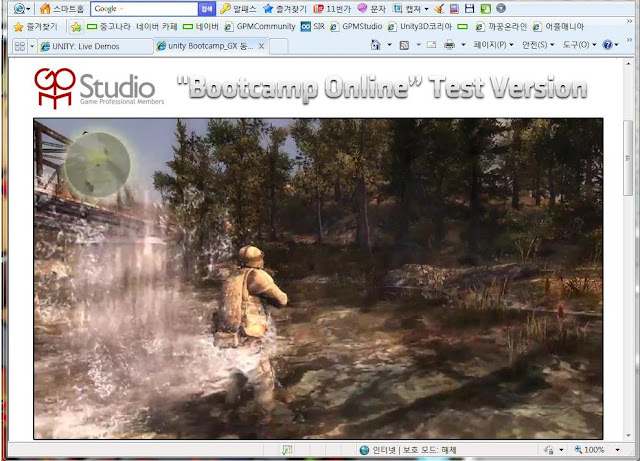Expand the command bar overflow chevron
640x461 pixels.
(x=629, y=40)
